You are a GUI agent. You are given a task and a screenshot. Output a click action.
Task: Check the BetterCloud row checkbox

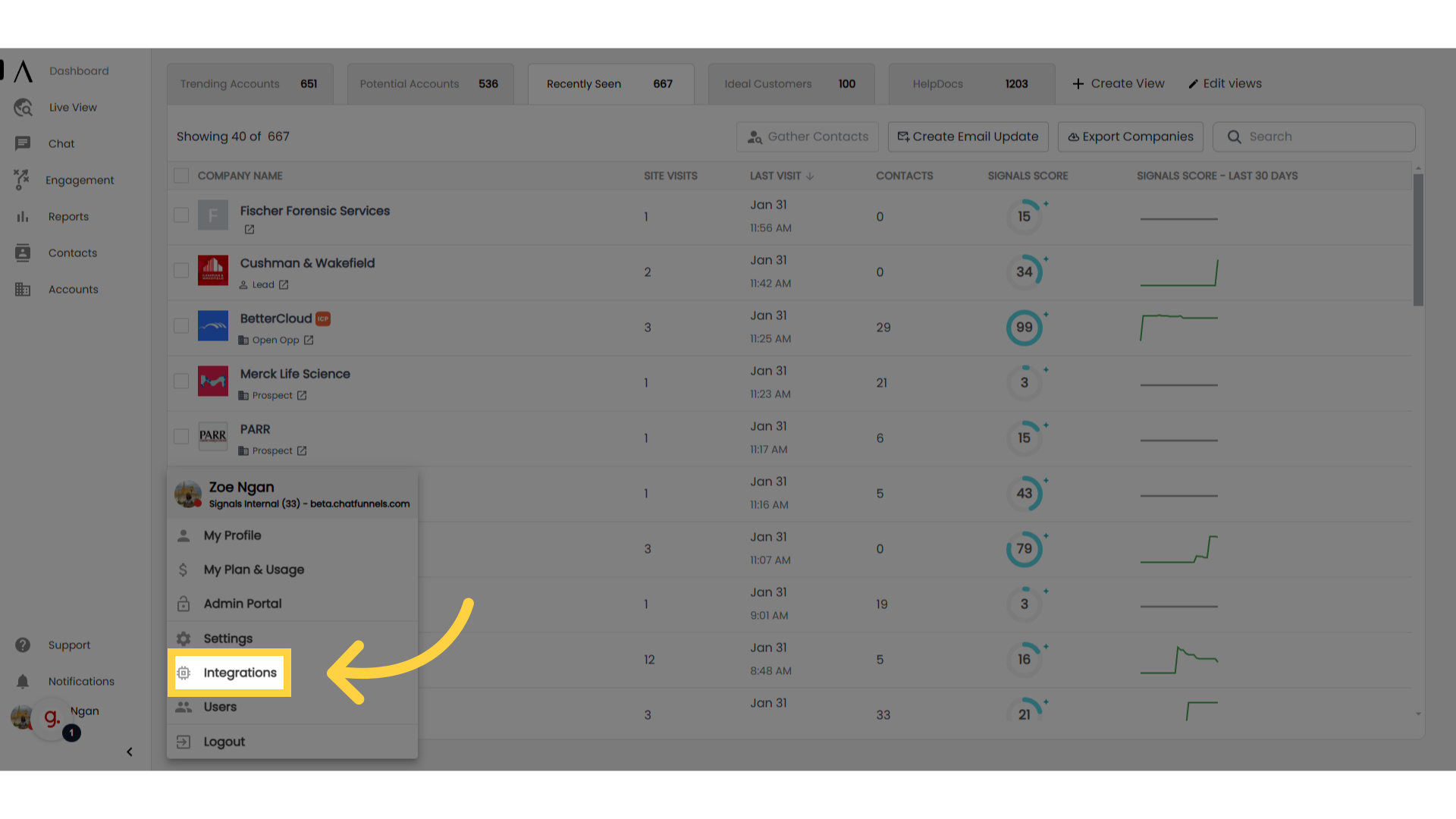tap(181, 326)
